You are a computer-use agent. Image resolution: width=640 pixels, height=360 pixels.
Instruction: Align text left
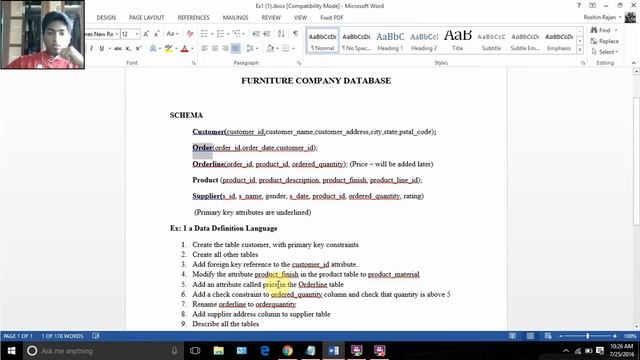pyautogui.click(x=204, y=48)
